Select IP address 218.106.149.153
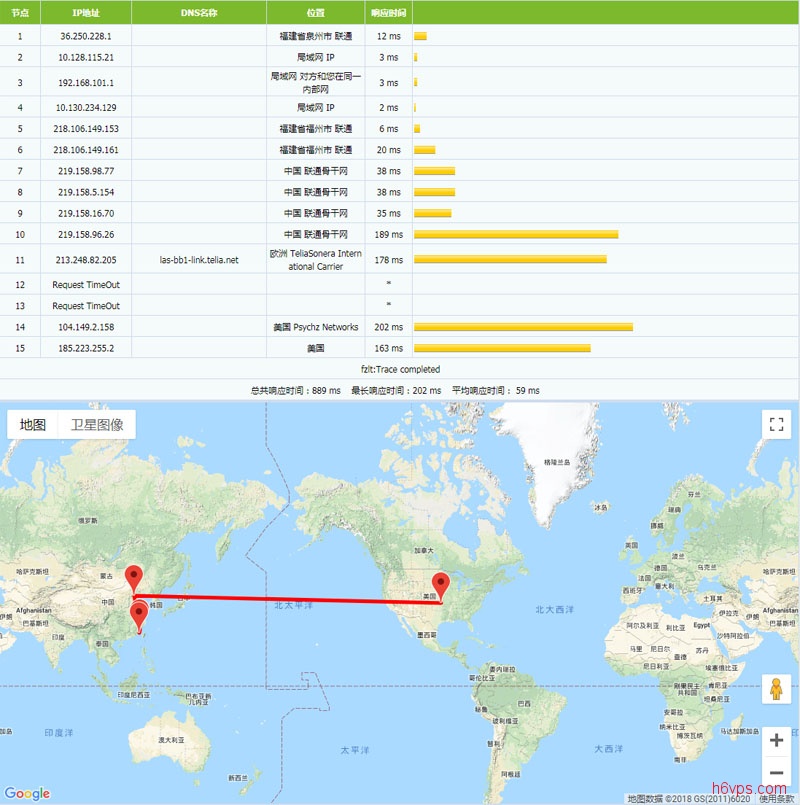Image resolution: width=800 pixels, height=805 pixels. pos(86,128)
